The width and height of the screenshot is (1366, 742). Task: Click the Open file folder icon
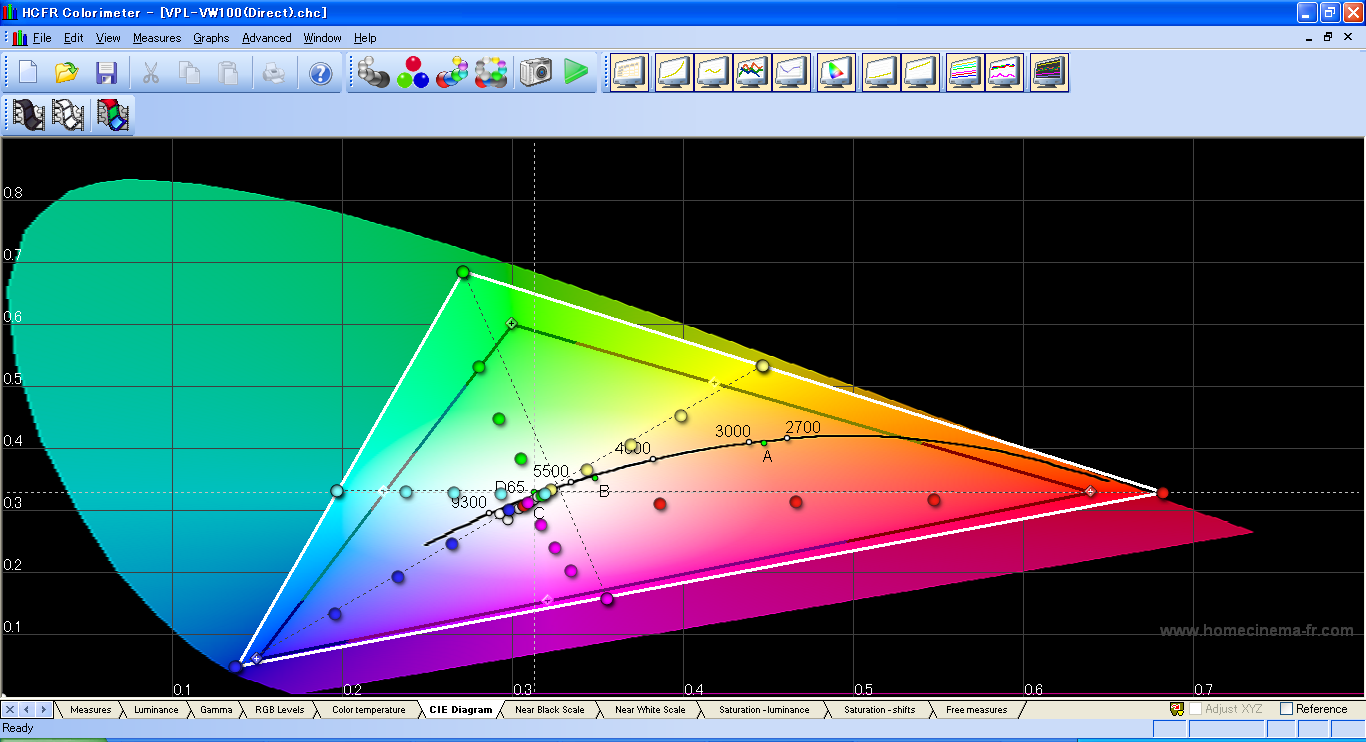tap(67, 73)
